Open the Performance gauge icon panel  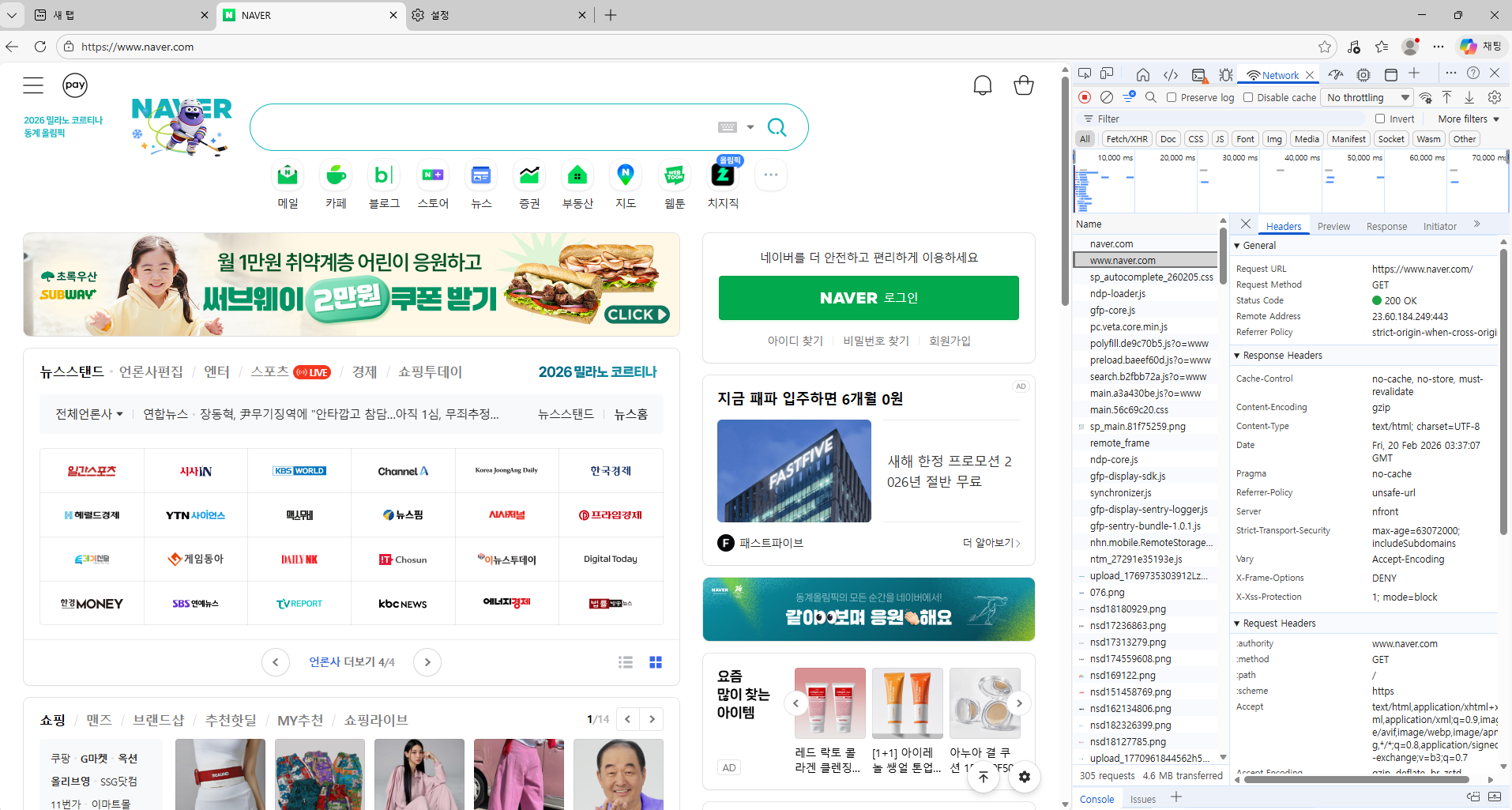[x=1336, y=75]
